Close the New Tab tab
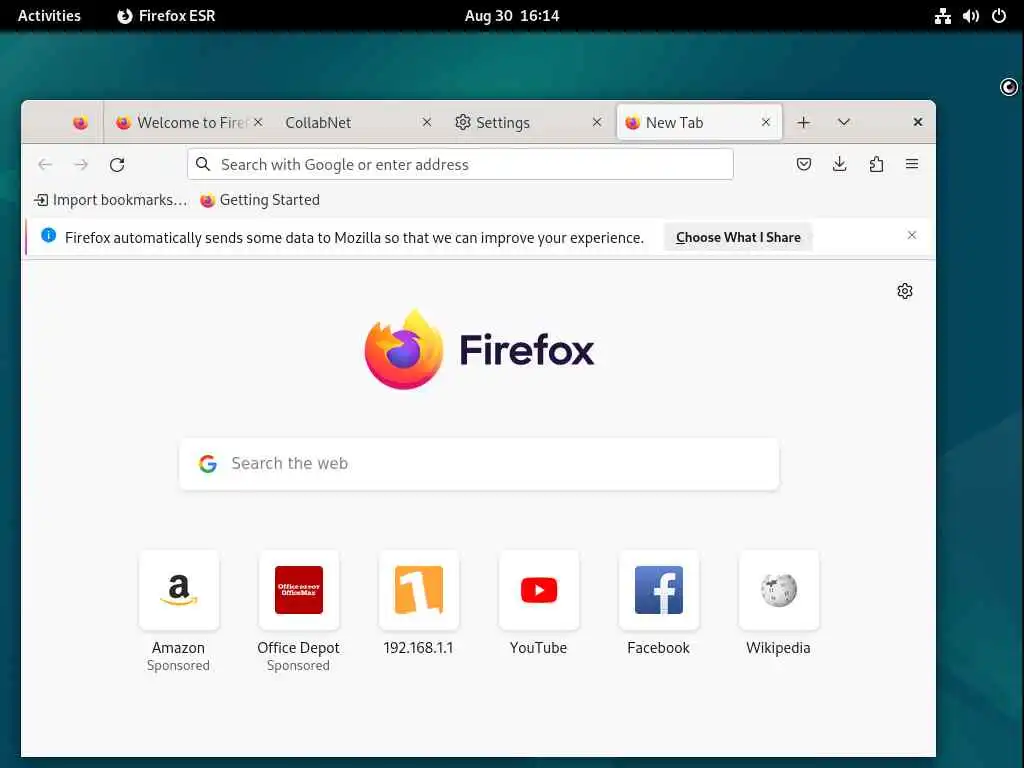The image size is (1024, 768). [x=766, y=122]
